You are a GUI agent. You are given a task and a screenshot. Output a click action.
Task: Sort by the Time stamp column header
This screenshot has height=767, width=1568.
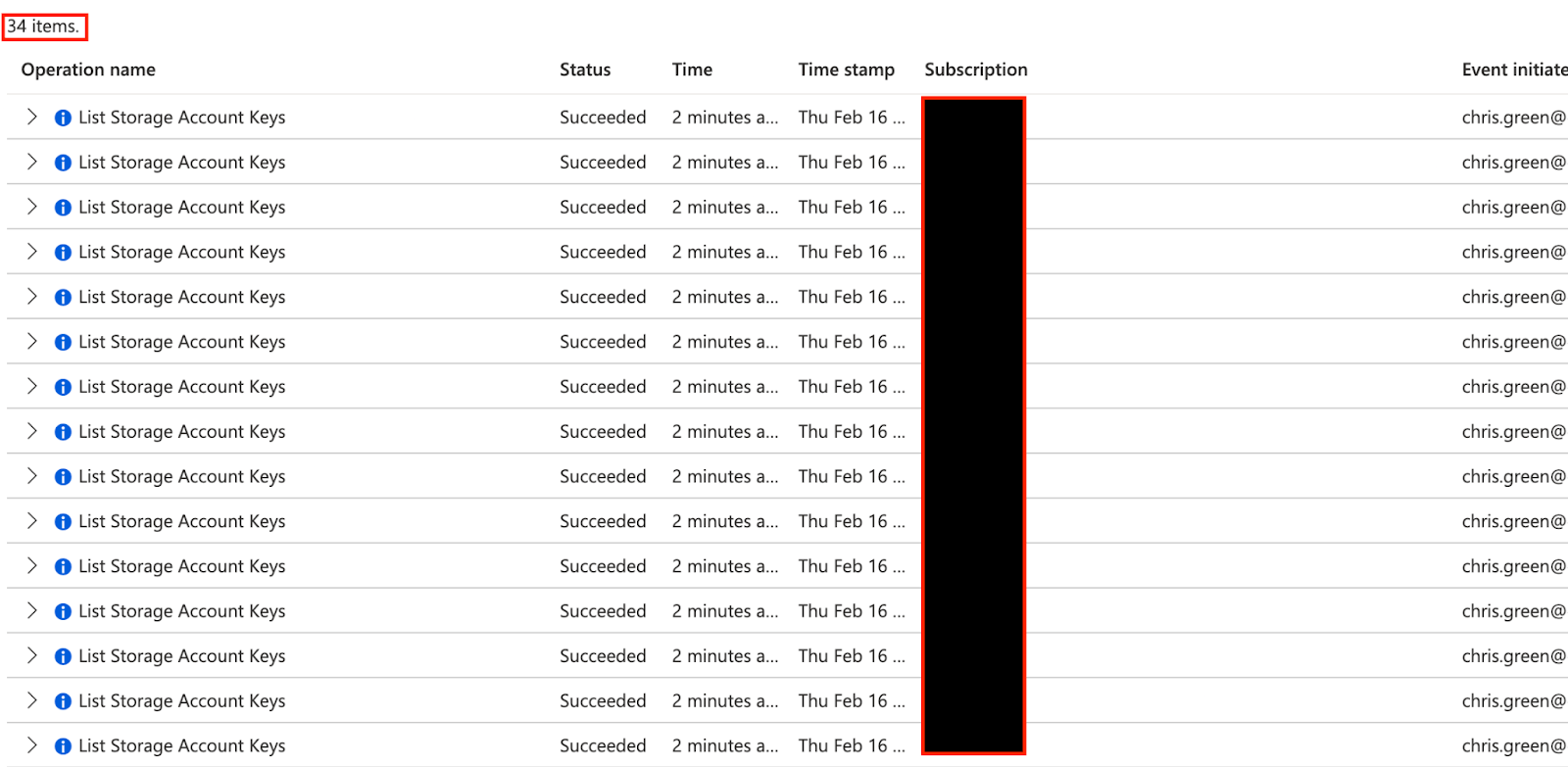pyautogui.click(x=847, y=70)
